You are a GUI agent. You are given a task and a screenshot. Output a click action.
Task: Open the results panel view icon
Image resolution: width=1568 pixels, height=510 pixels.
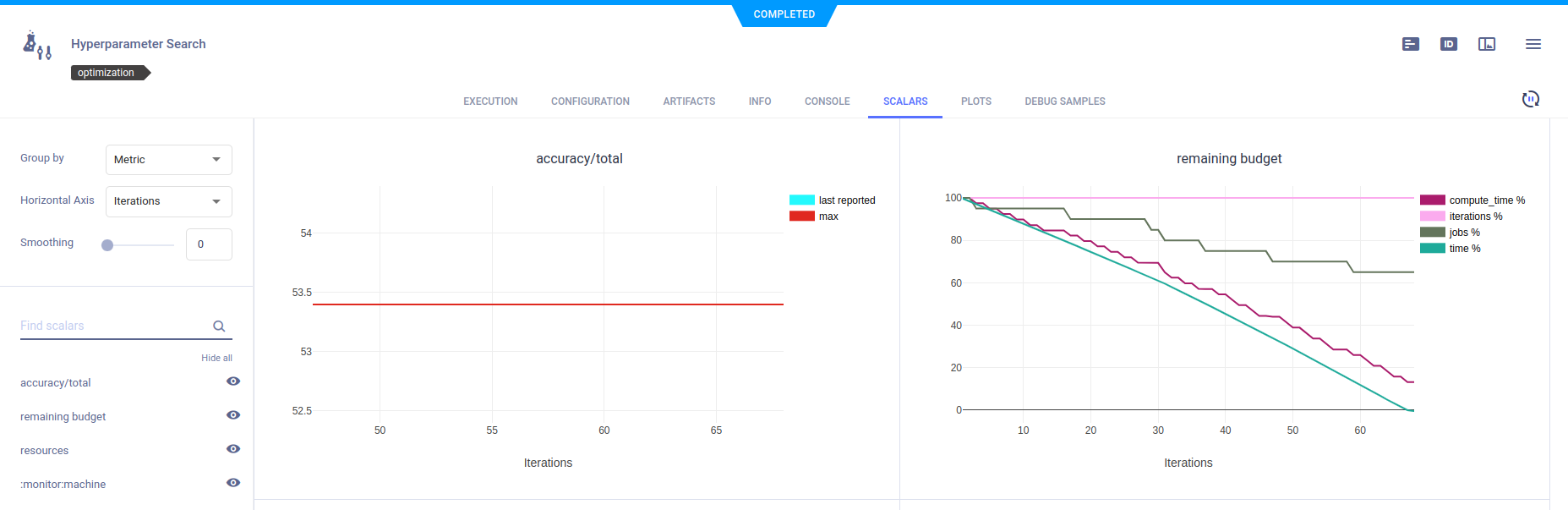point(1486,44)
